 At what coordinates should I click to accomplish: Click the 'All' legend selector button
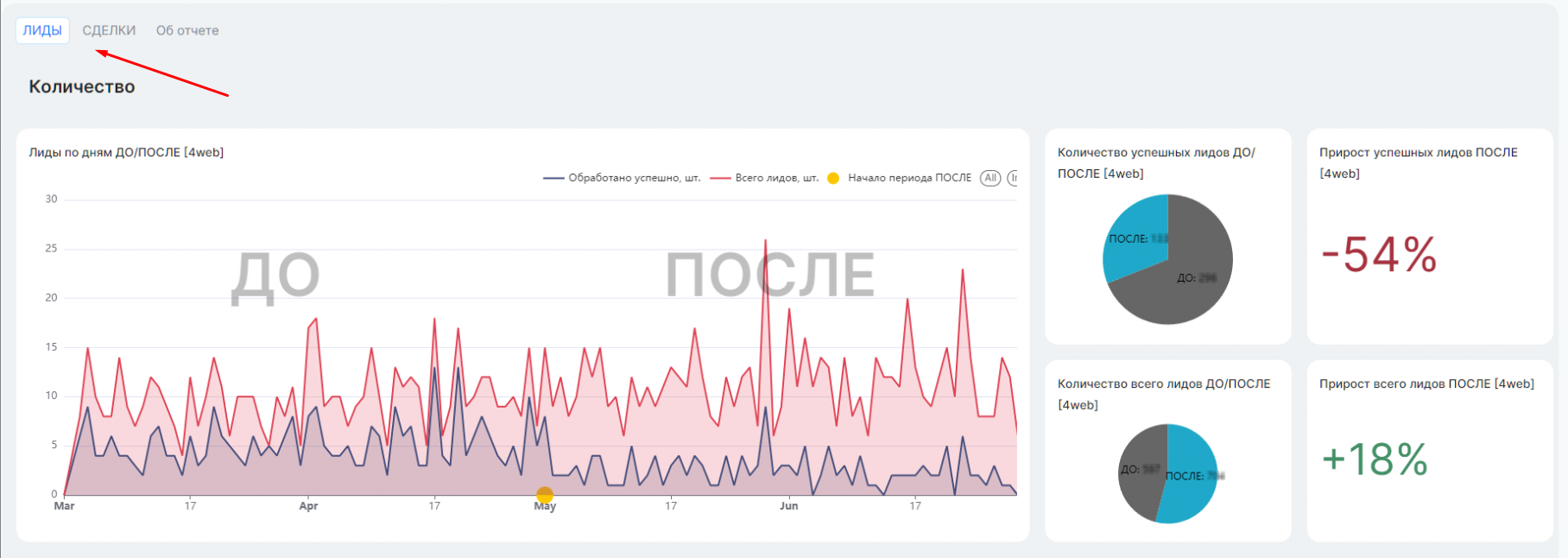990,178
